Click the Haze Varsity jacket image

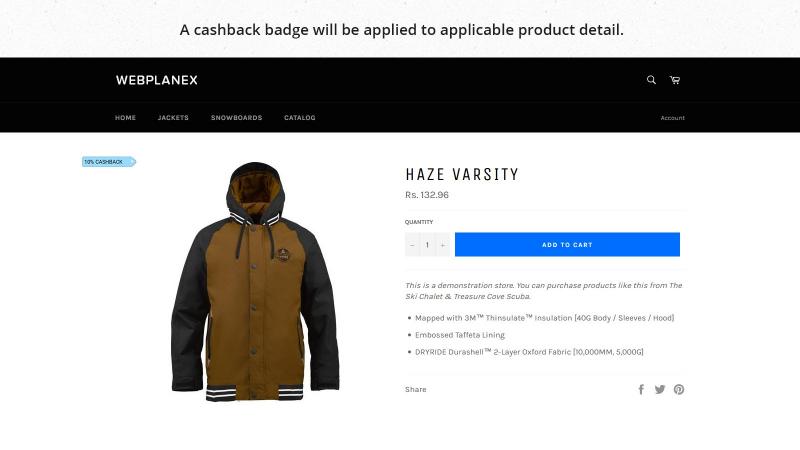pyautogui.click(x=255, y=282)
